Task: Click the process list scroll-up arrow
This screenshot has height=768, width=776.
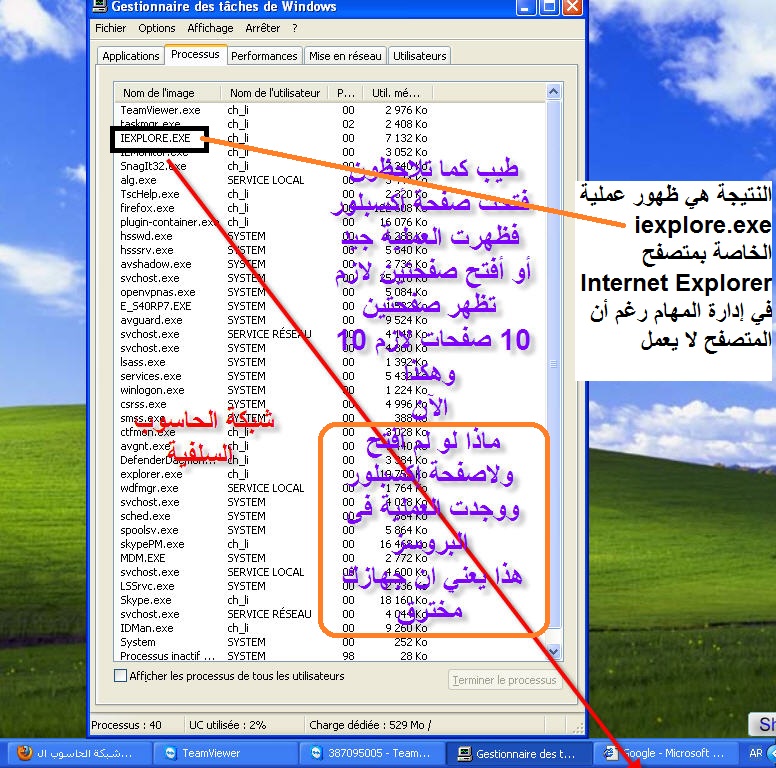Action: point(556,109)
